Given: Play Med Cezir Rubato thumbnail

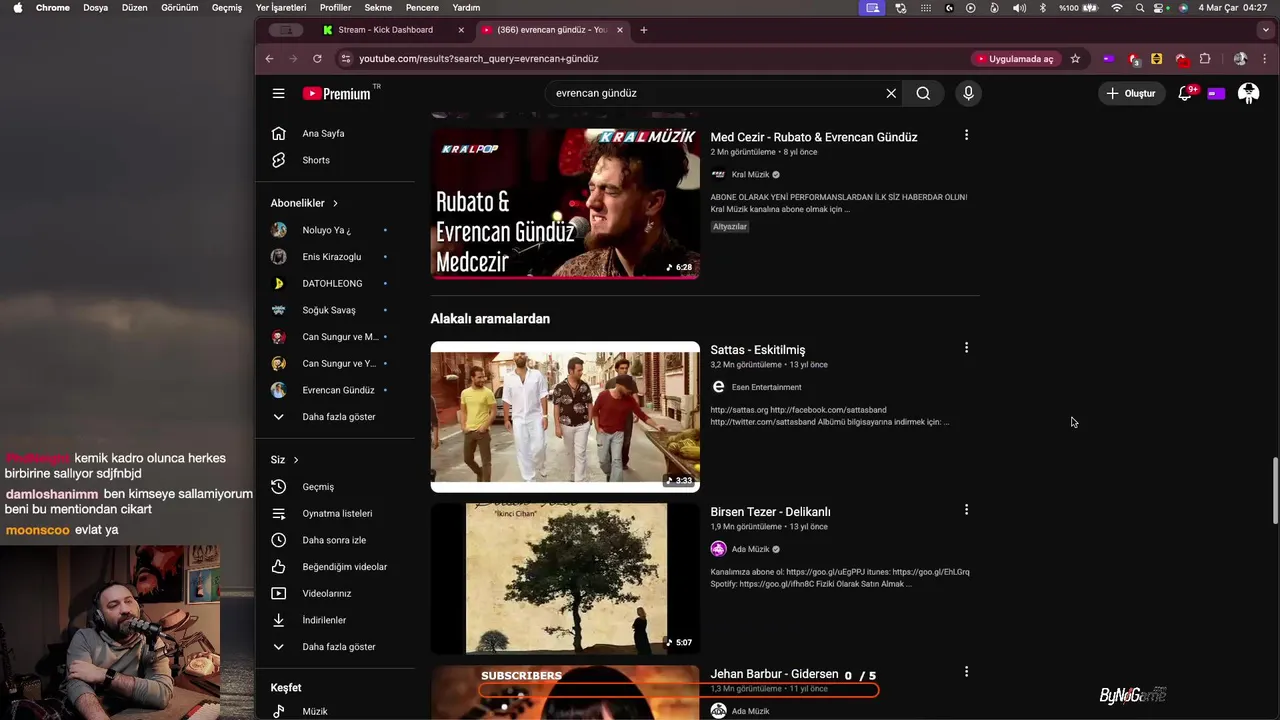Looking at the screenshot, I should pos(565,203).
